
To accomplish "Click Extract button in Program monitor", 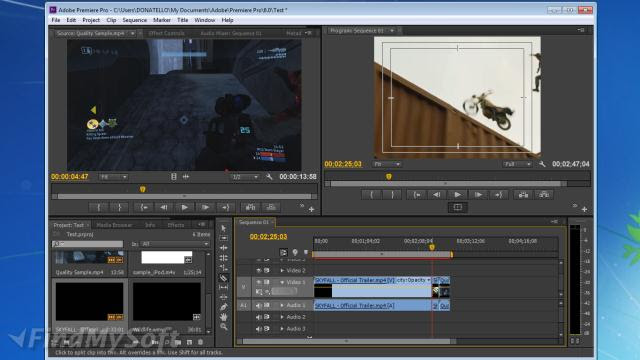I will (x=544, y=195).
